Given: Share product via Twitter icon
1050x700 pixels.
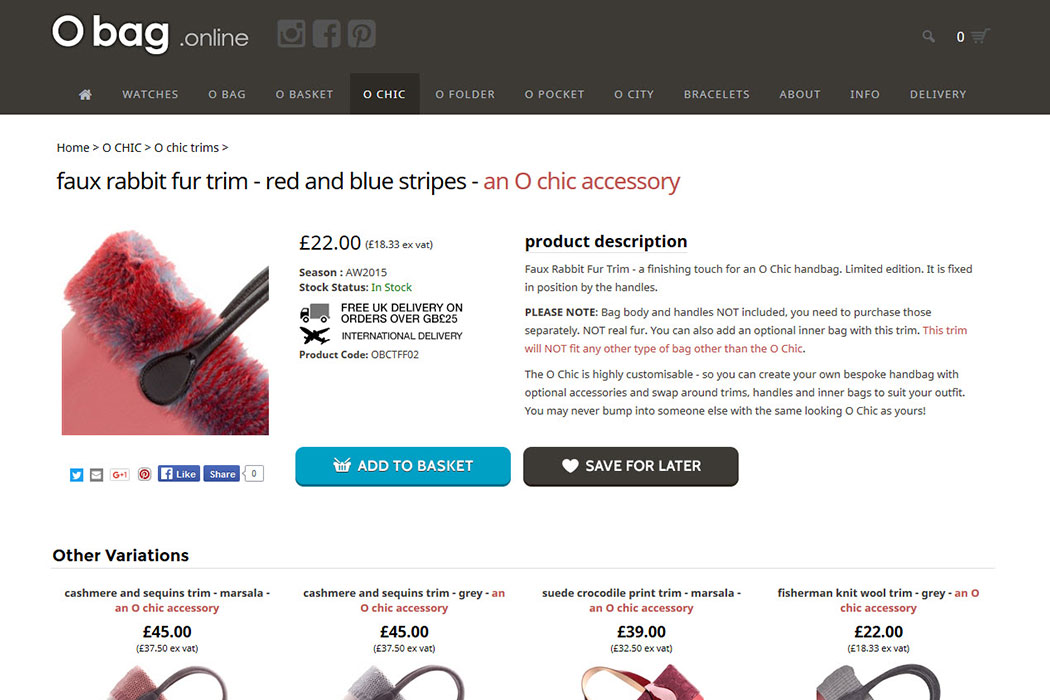Looking at the screenshot, I should (76, 474).
